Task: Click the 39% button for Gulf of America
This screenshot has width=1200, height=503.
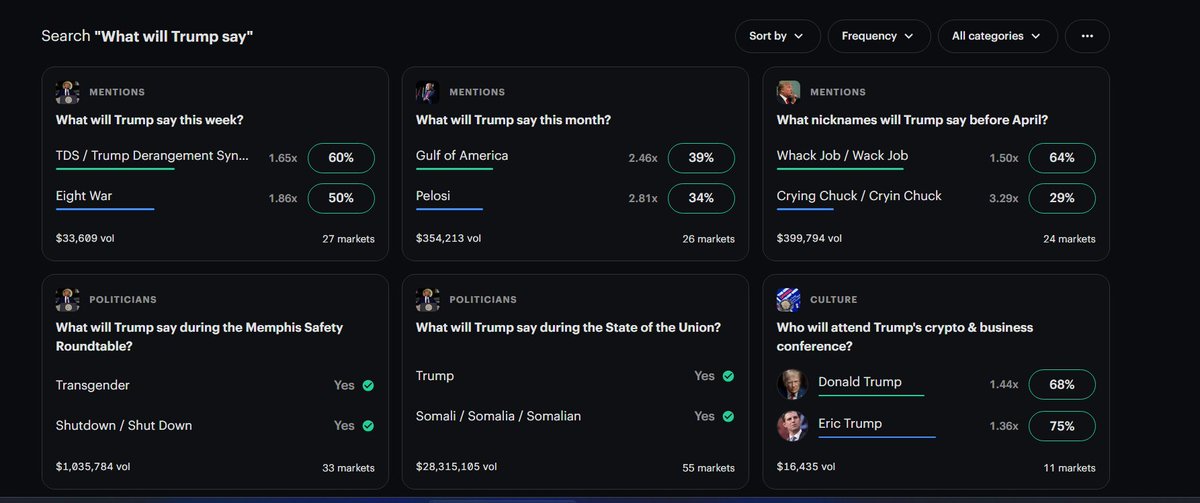Action: pos(701,158)
